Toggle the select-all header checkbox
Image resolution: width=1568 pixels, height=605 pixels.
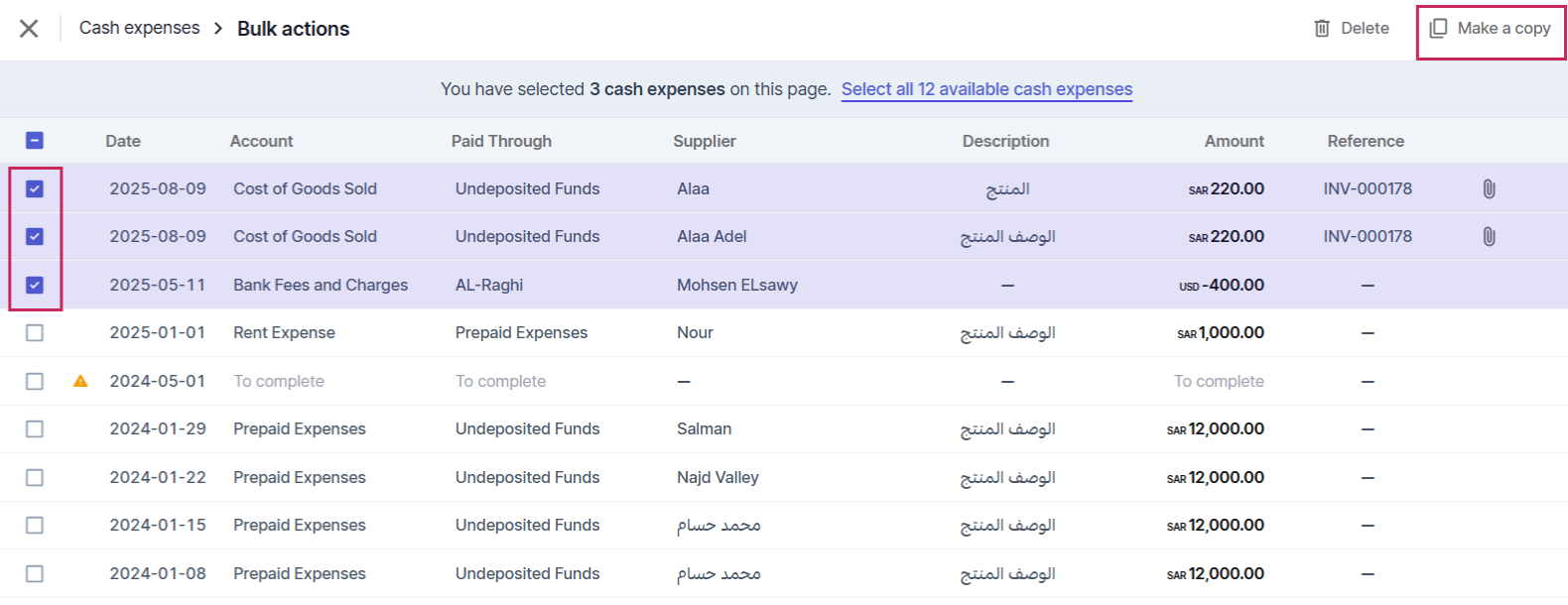pos(35,141)
